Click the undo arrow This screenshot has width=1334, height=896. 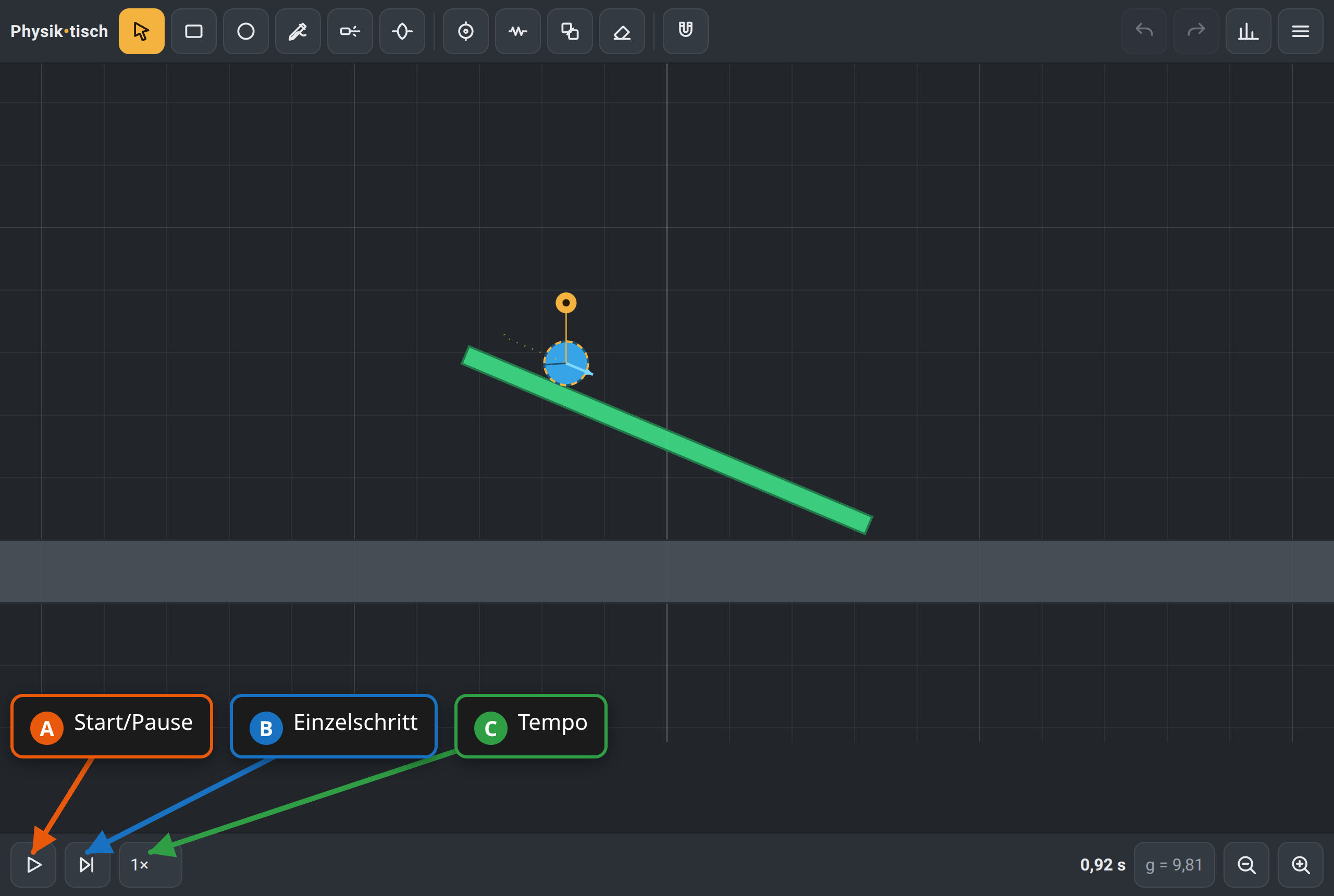(x=1144, y=31)
